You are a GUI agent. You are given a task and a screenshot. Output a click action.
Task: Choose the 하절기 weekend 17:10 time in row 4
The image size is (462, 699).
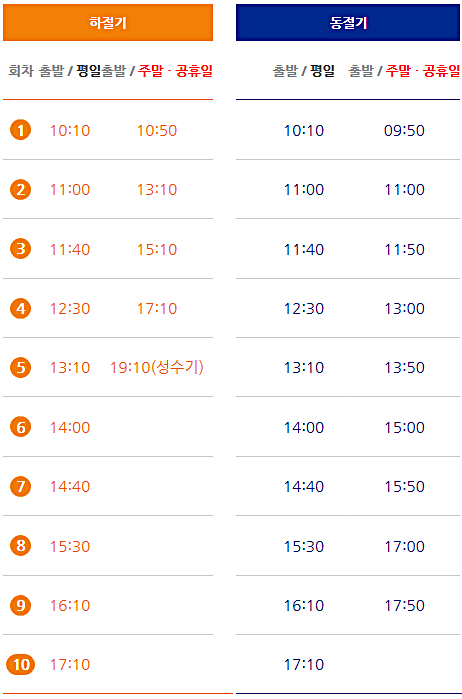(157, 308)
